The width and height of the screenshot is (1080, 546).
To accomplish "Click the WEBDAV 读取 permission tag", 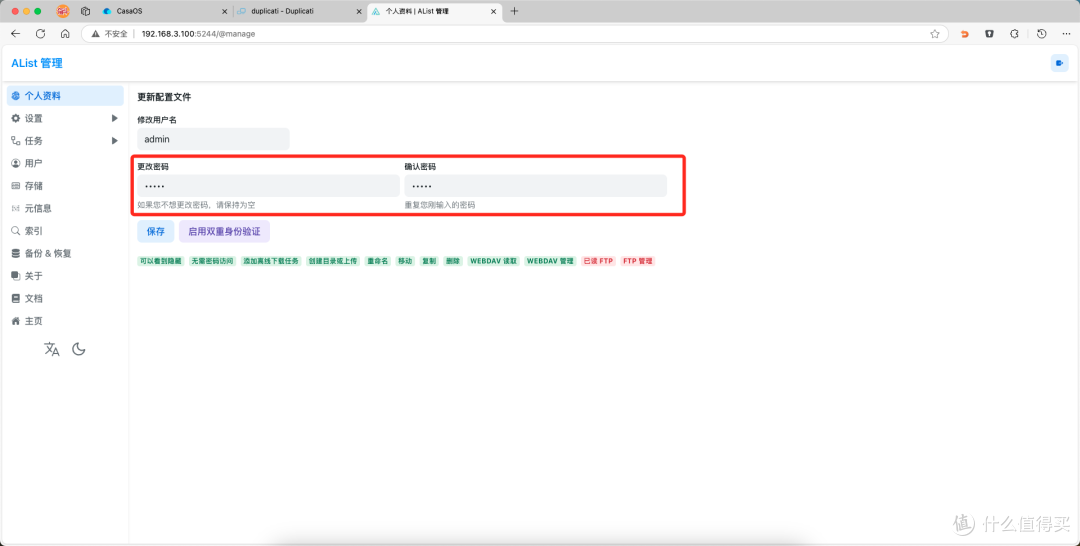I will coord(493,261).
